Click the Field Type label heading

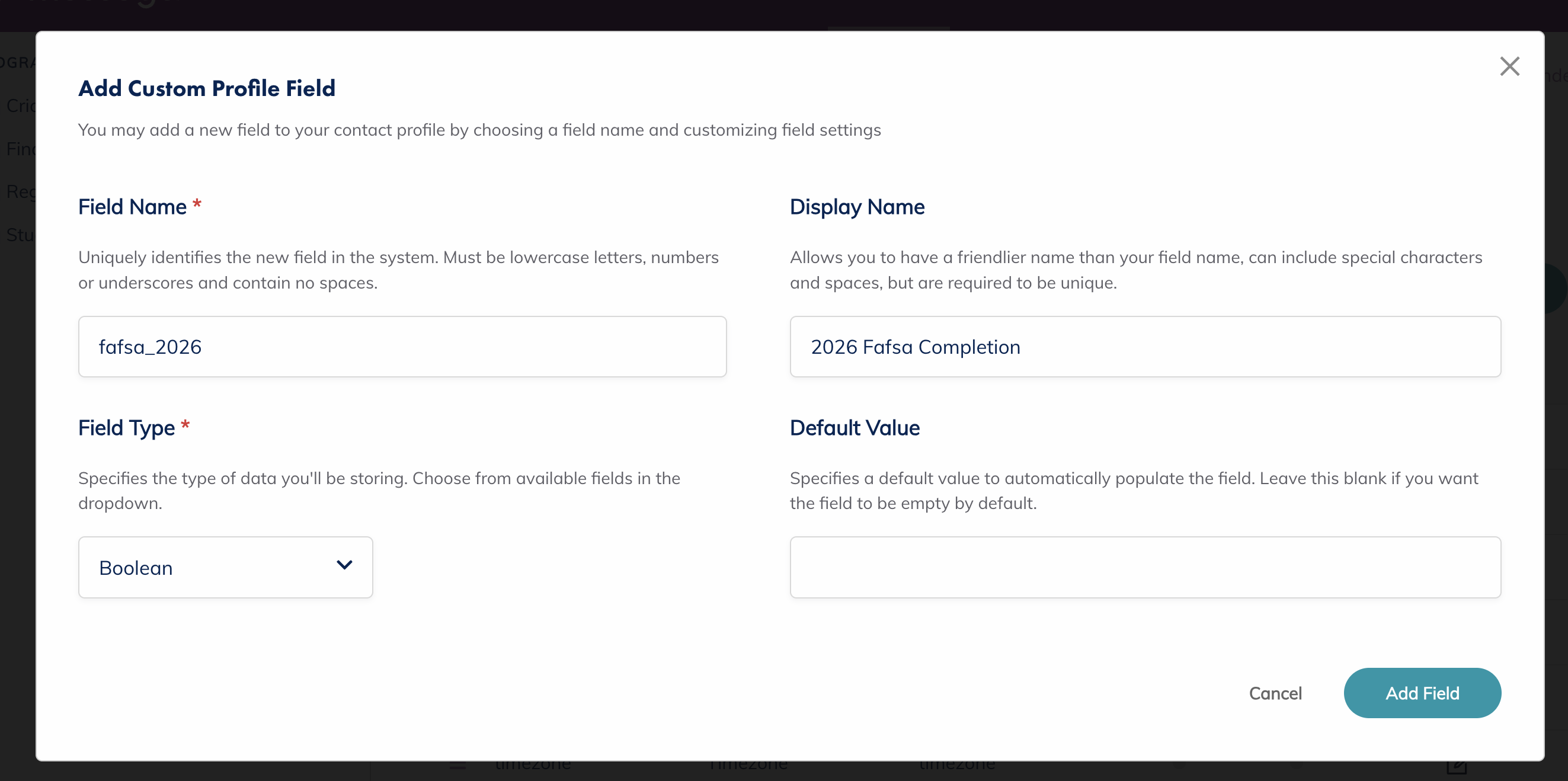coord(126,428)
